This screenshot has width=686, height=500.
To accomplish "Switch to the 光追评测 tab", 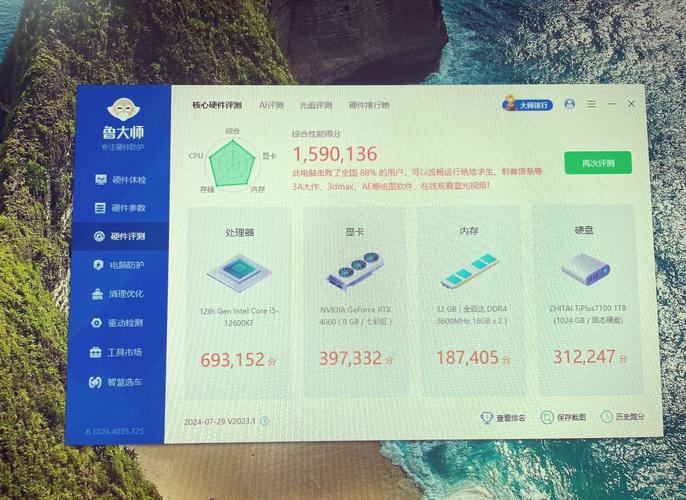I will tap(316, 105).
